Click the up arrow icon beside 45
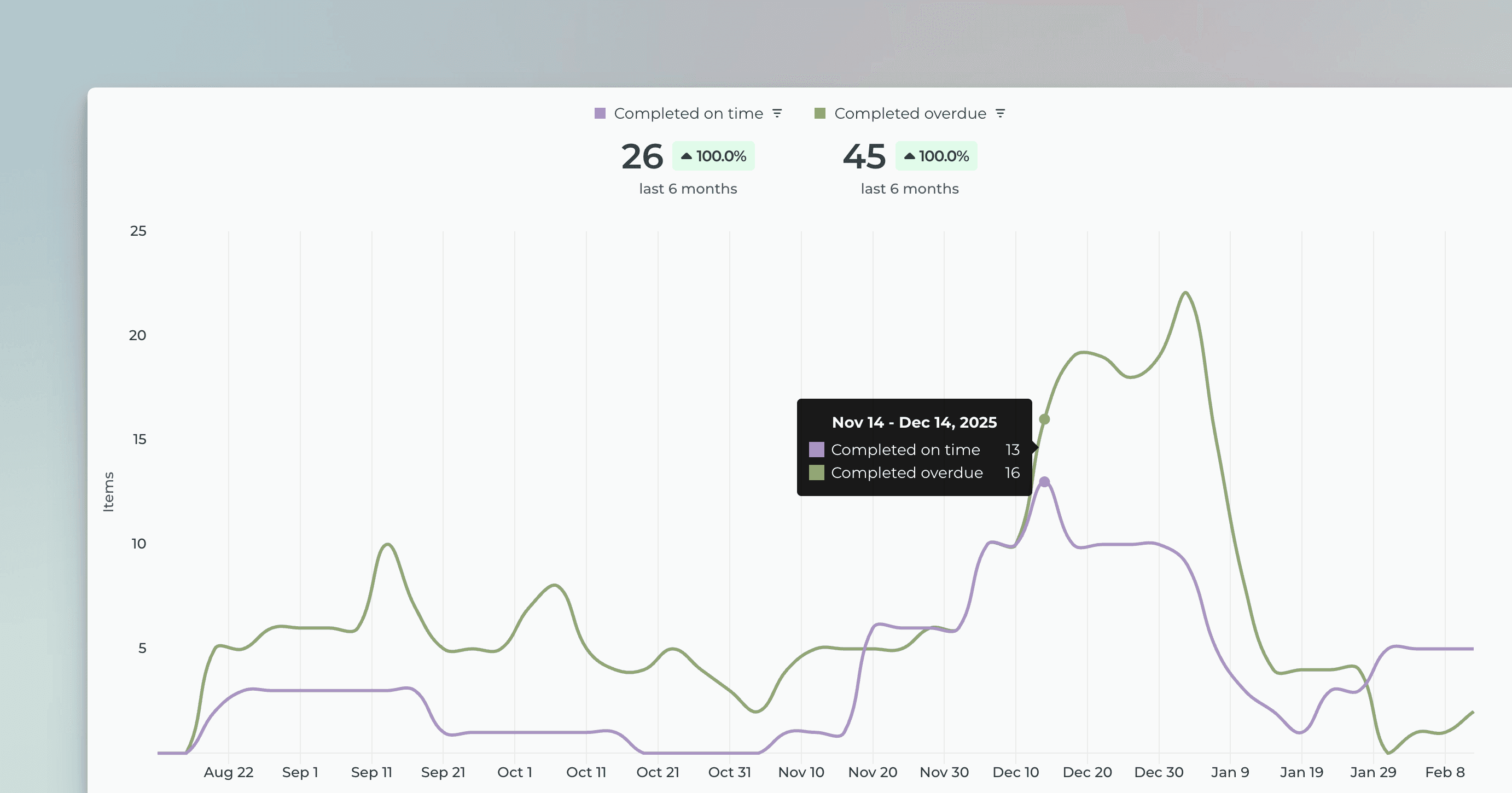The width and height of the screenshot is (1512, 793). coord(909,156)
